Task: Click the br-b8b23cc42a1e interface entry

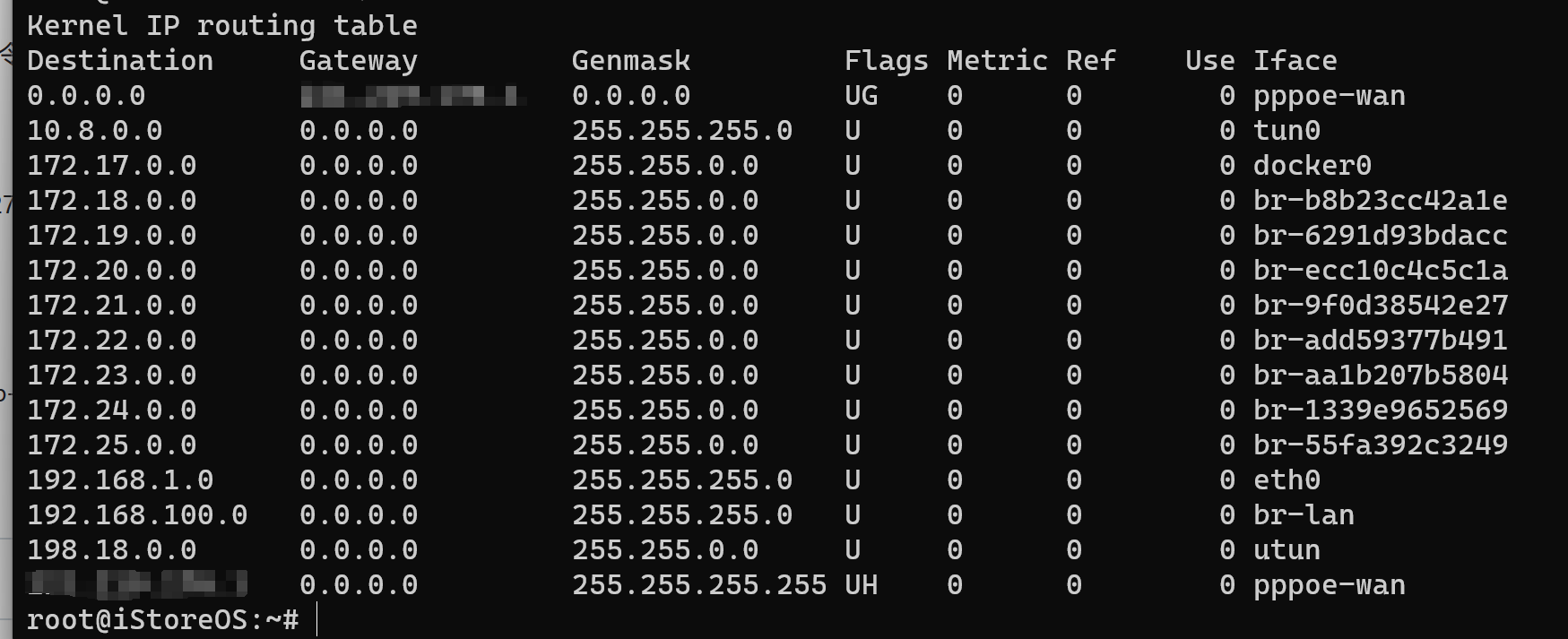Action: tap(1380, 200)
